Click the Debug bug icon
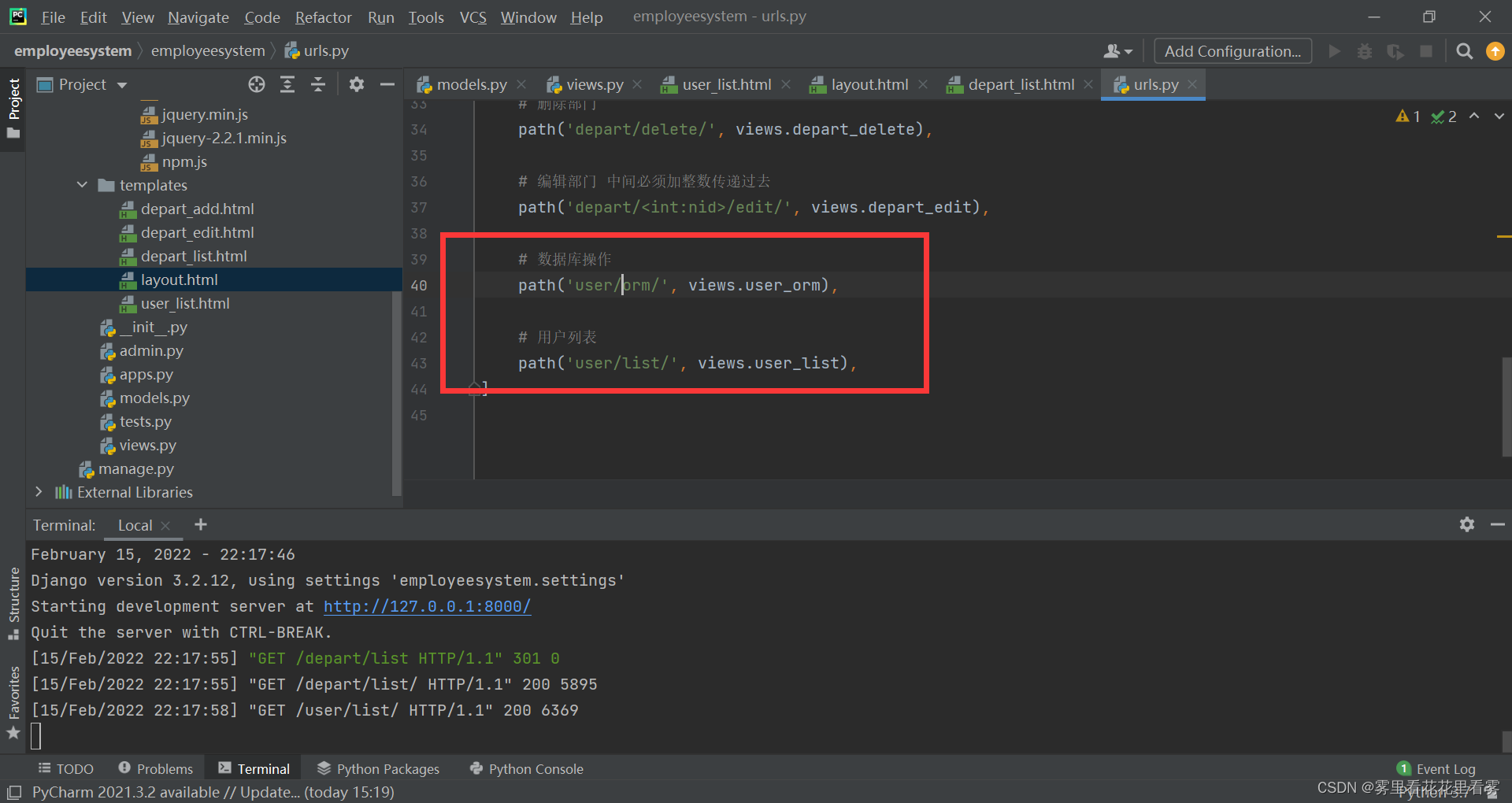This screenshot has height=803, width=1512. 1365,51
